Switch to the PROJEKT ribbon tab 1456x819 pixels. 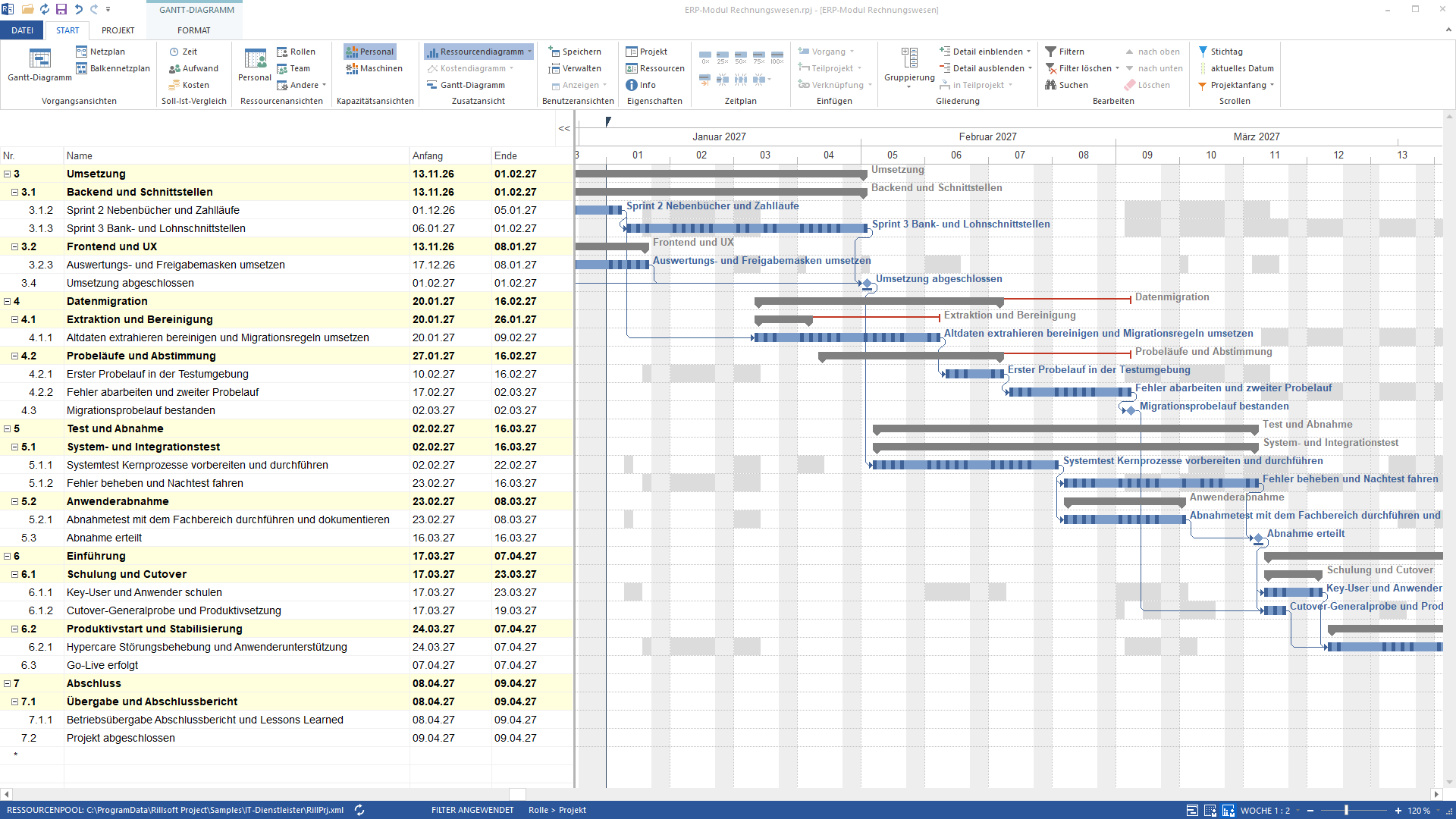(118, 30)
